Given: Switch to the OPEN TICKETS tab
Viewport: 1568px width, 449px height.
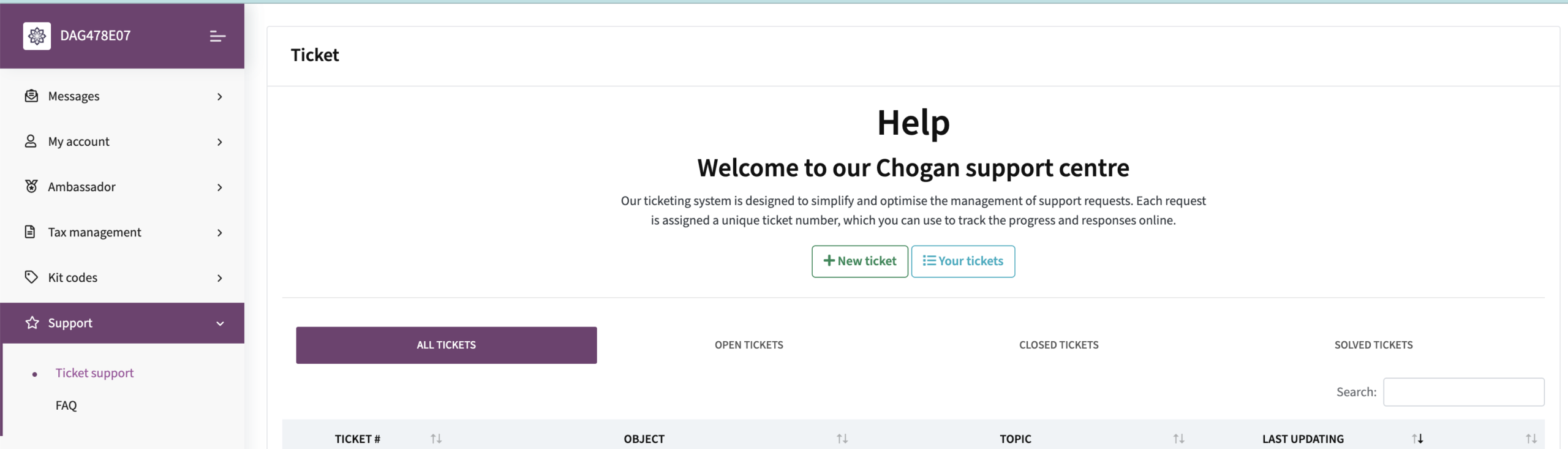Looking at the screenshot, I should coord(748,344).
